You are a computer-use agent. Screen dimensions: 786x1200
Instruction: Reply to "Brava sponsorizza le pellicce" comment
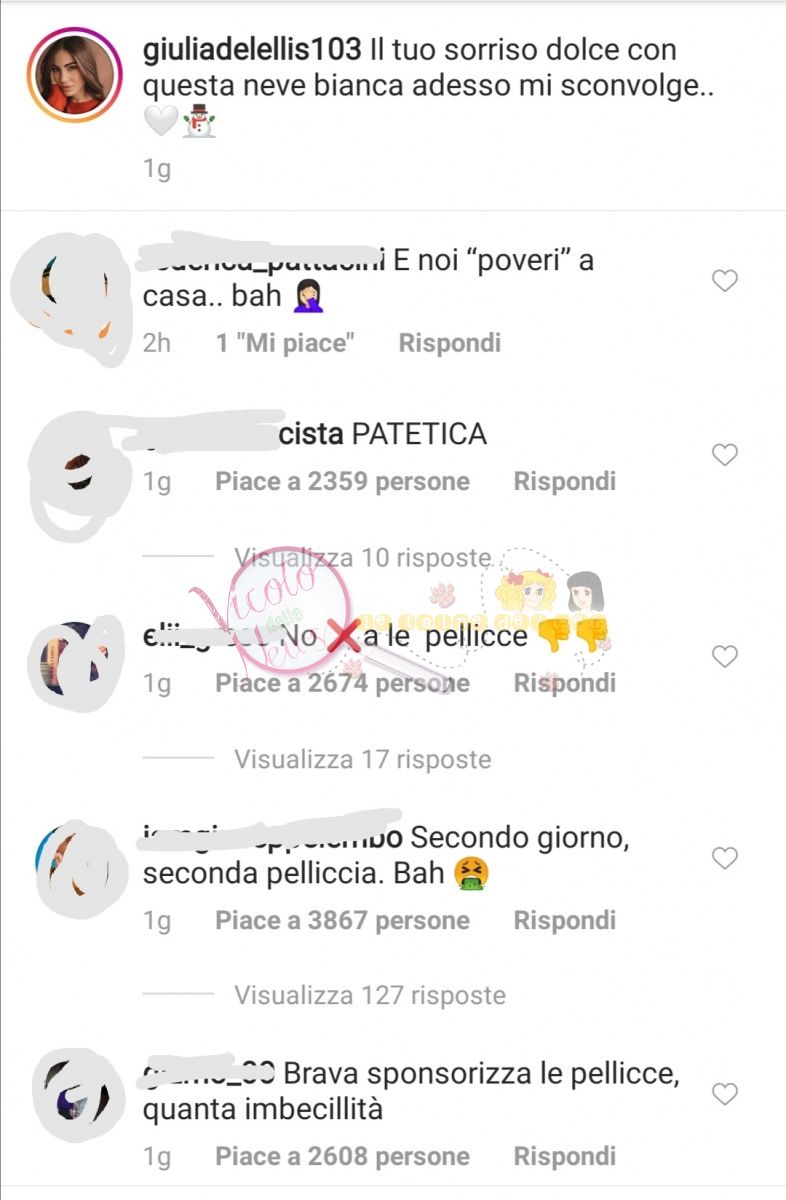[565, 1156]
